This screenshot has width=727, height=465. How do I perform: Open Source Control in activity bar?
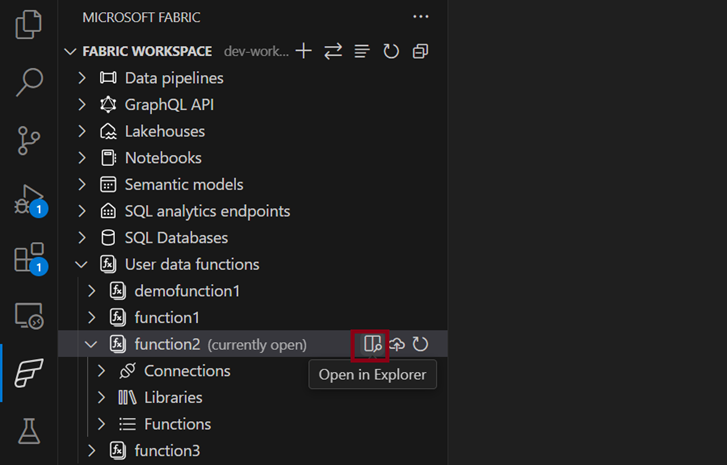[x=29, y=141]
